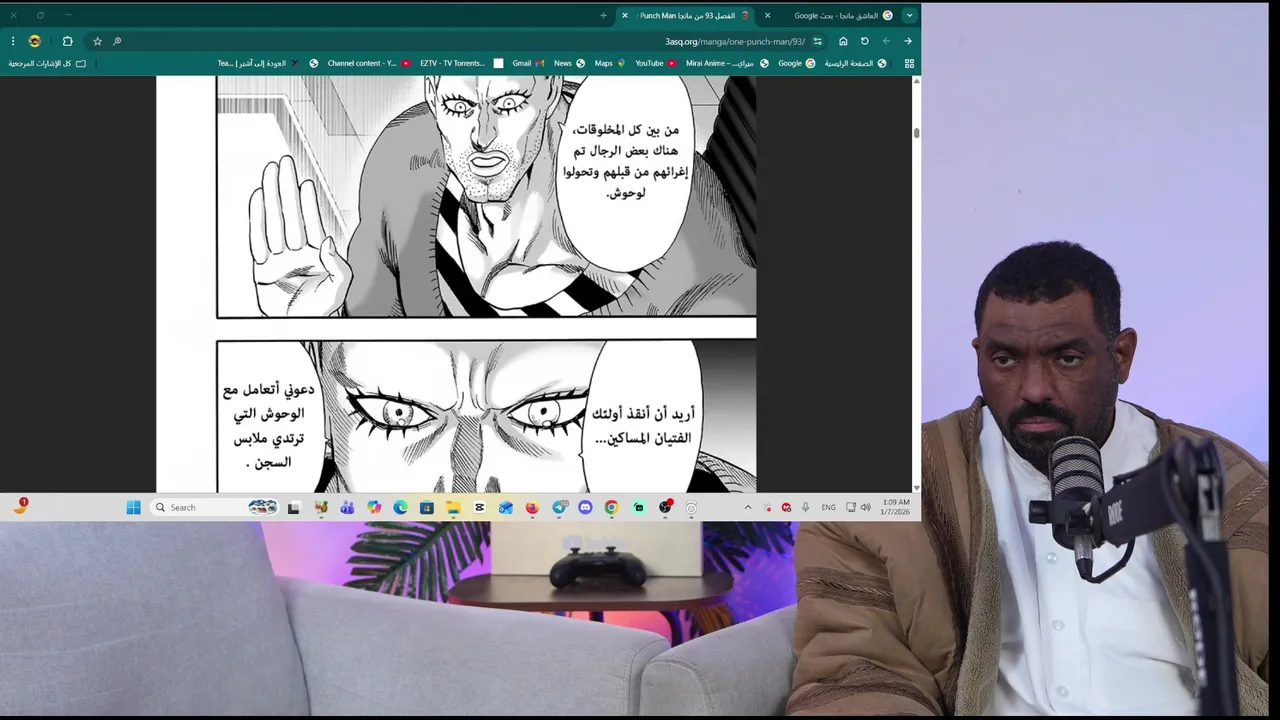
Task: Click the scrollbar down arrow
Action: (x=916, y=488)
